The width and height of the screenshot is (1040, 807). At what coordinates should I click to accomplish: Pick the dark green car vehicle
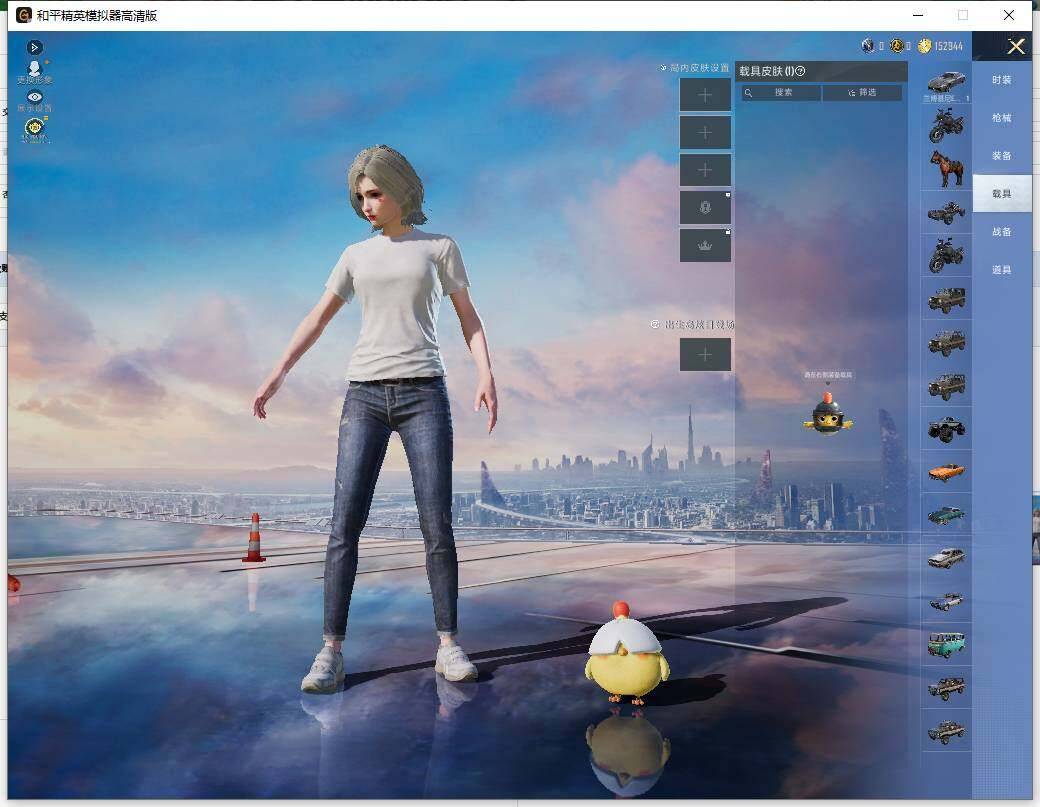[x=946, y=515]
